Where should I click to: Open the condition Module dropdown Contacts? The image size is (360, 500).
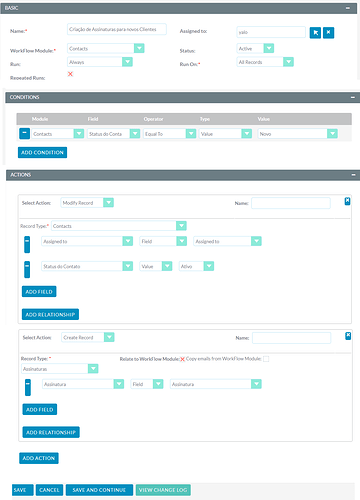point(58,134)
